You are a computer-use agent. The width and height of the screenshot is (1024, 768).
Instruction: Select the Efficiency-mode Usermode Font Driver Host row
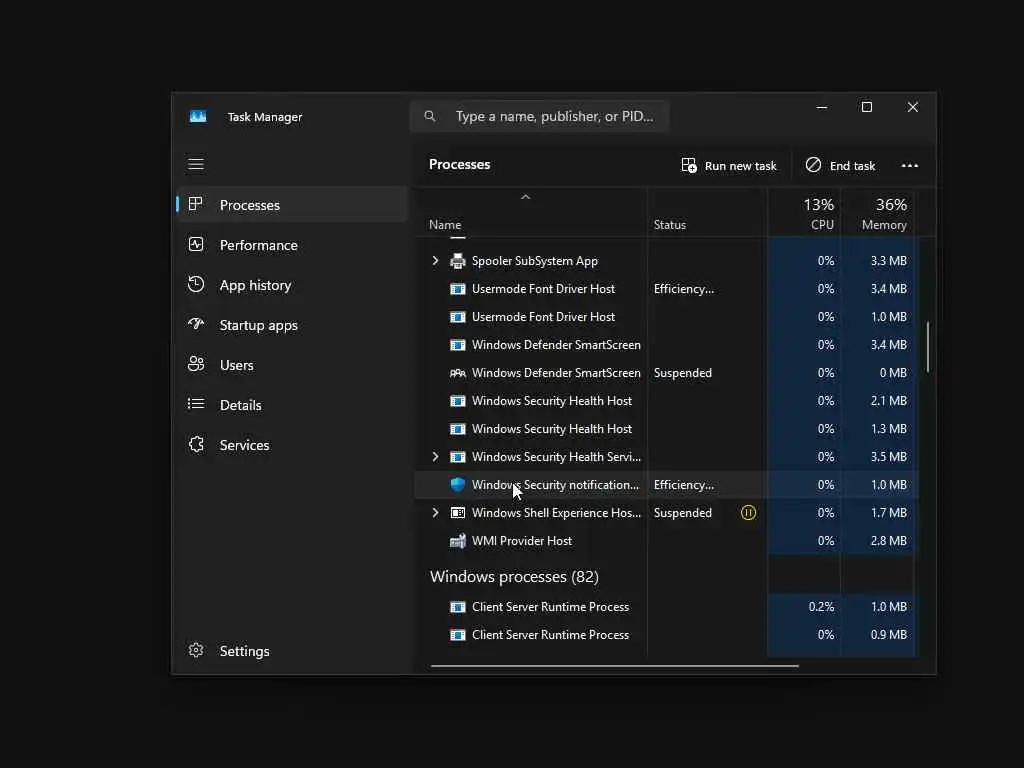pyautogui.click(x=666, y=289)
